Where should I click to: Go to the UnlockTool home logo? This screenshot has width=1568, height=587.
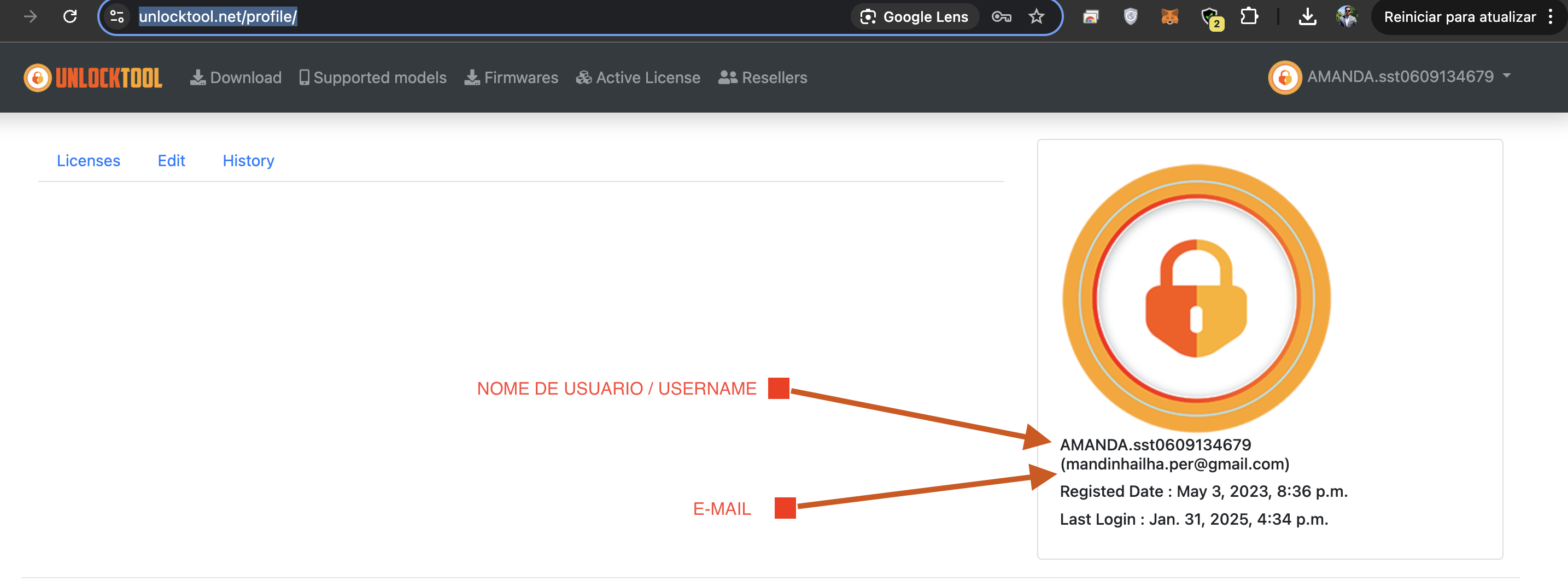[93, 78]
